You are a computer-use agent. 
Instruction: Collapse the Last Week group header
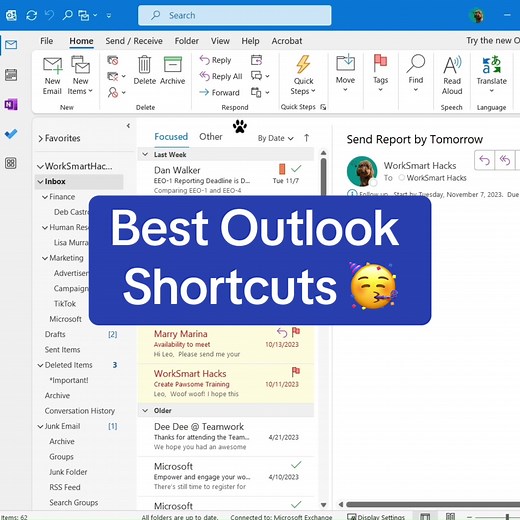point(145,154)
